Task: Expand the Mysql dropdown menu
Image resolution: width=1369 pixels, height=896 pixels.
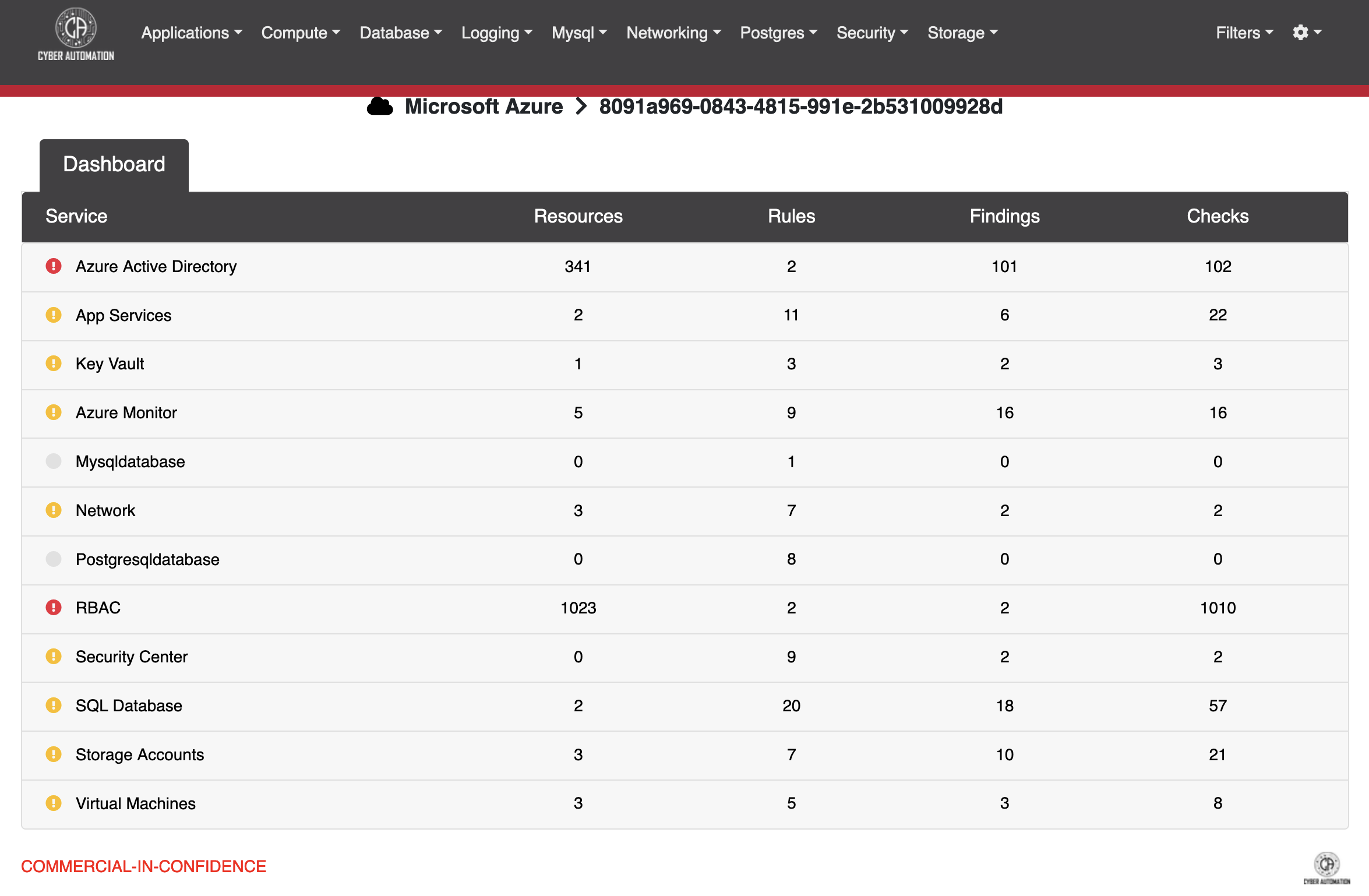Action: [x=580, y=33]
